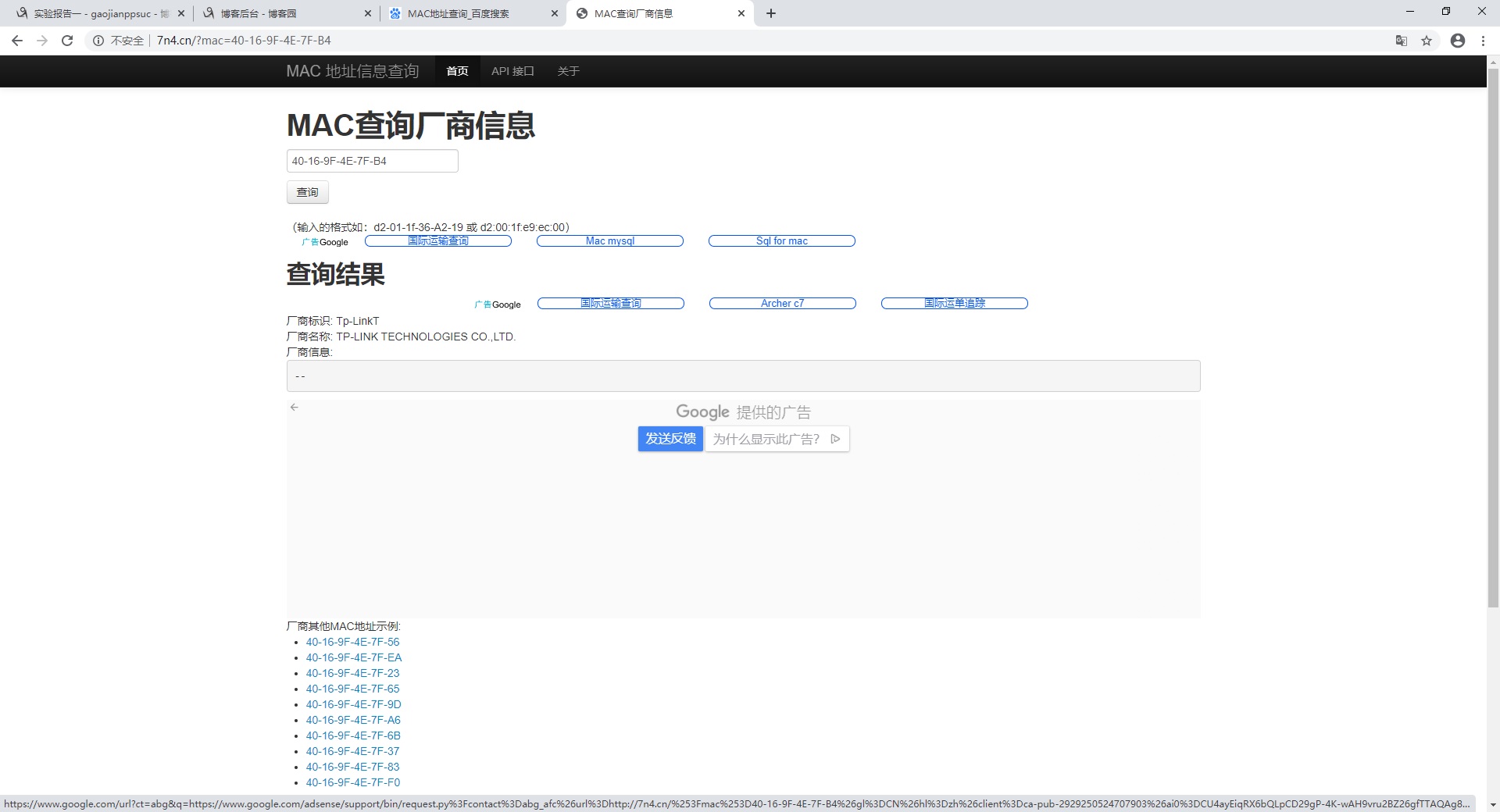Close the 博客后台 - 博客园 tab
The image size is (1500, 812).
click(x=369, y=13)
